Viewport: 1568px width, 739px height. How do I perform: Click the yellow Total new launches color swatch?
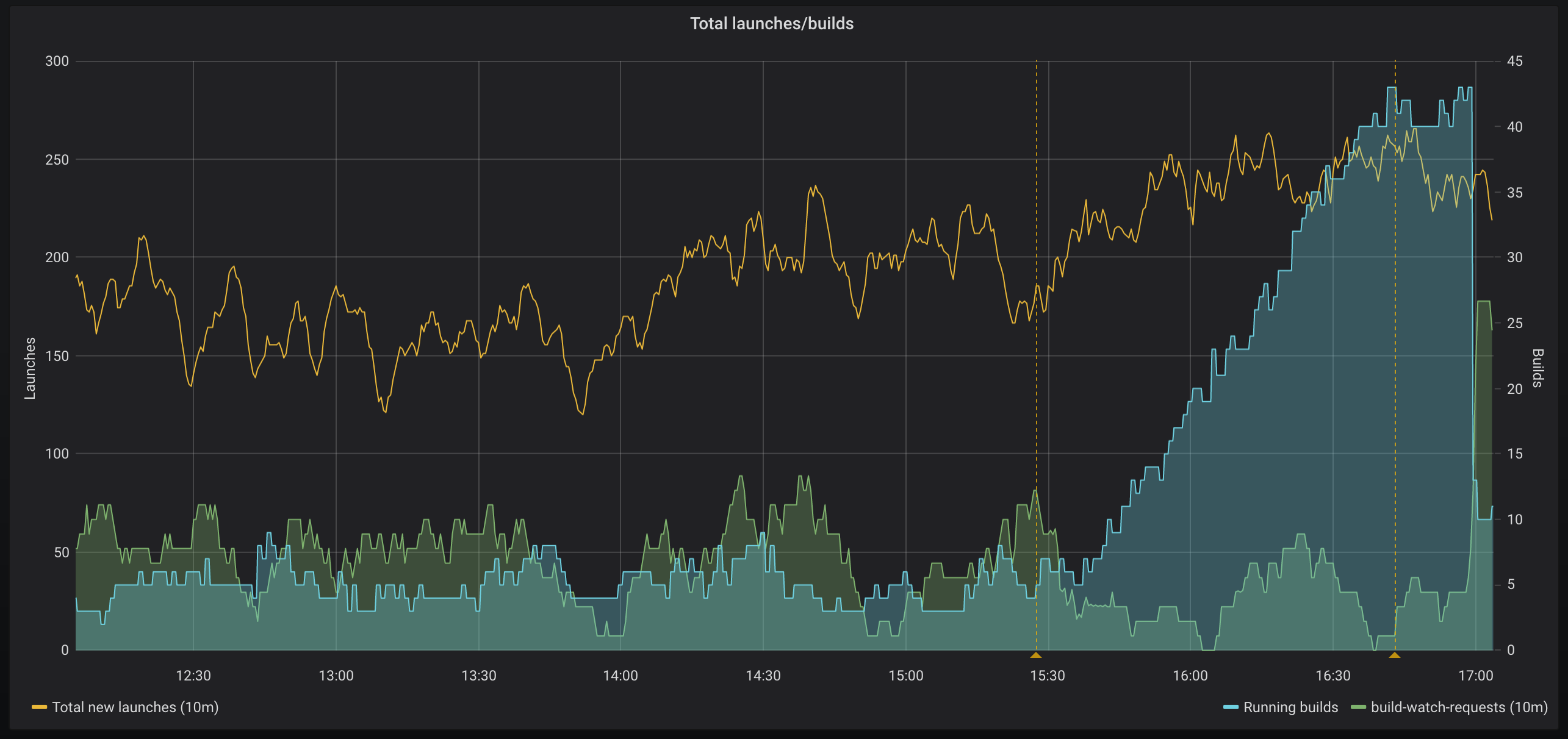point(40,707)
